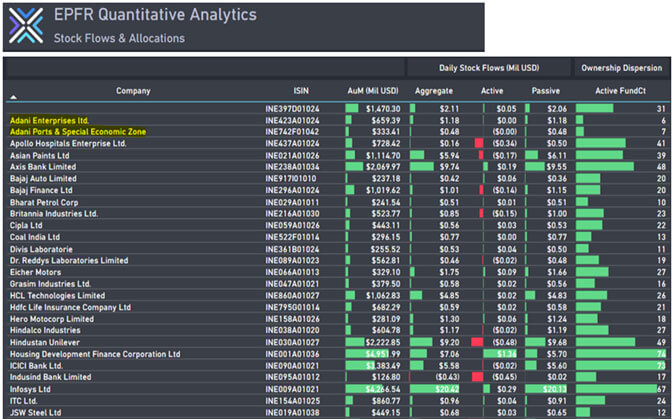This screenshot has width=672, height=419.
Task: Sort by Aggregate column header
Action: click(x=434, y=91)
